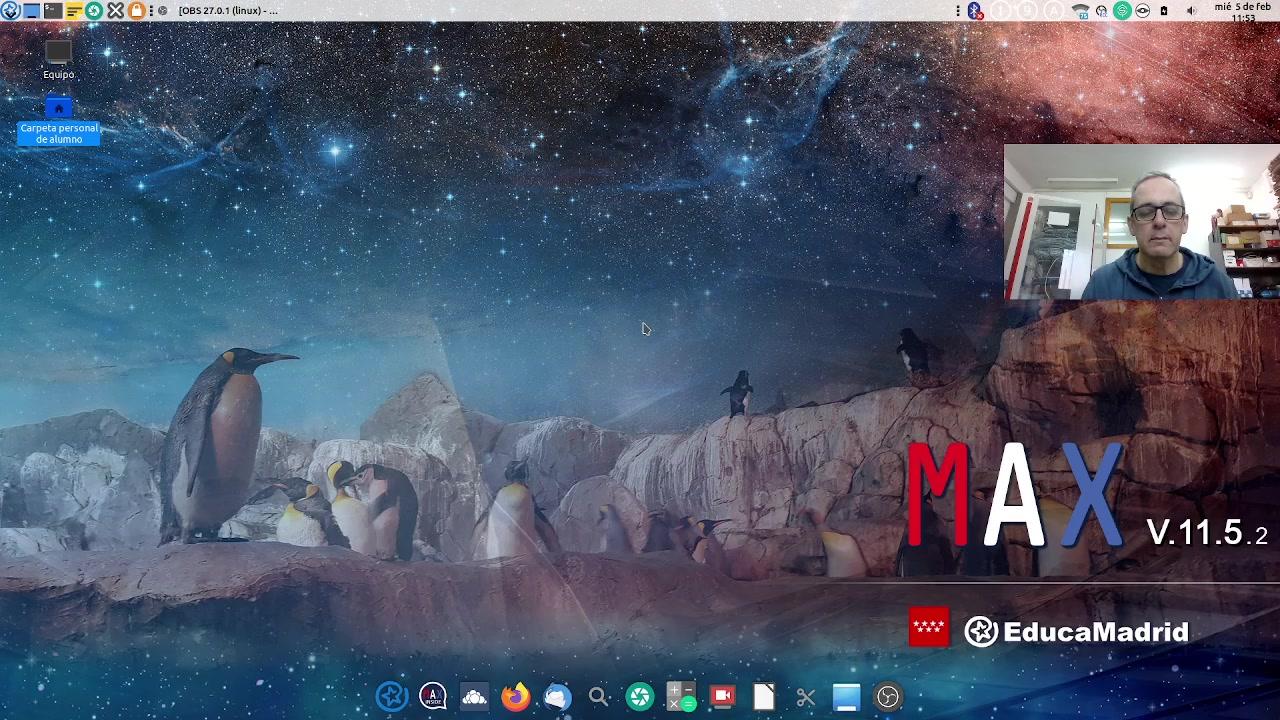Screen dimensions: 1280x720
Task: Launch Thunderbird mail from the dock
Action: pos(557,696)
